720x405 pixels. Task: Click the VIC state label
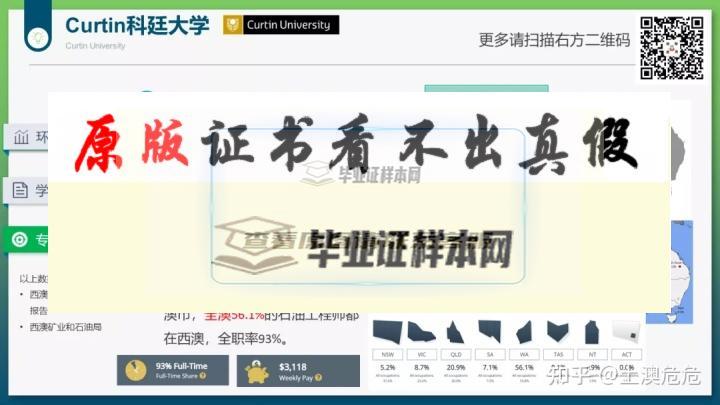[422, 354]
